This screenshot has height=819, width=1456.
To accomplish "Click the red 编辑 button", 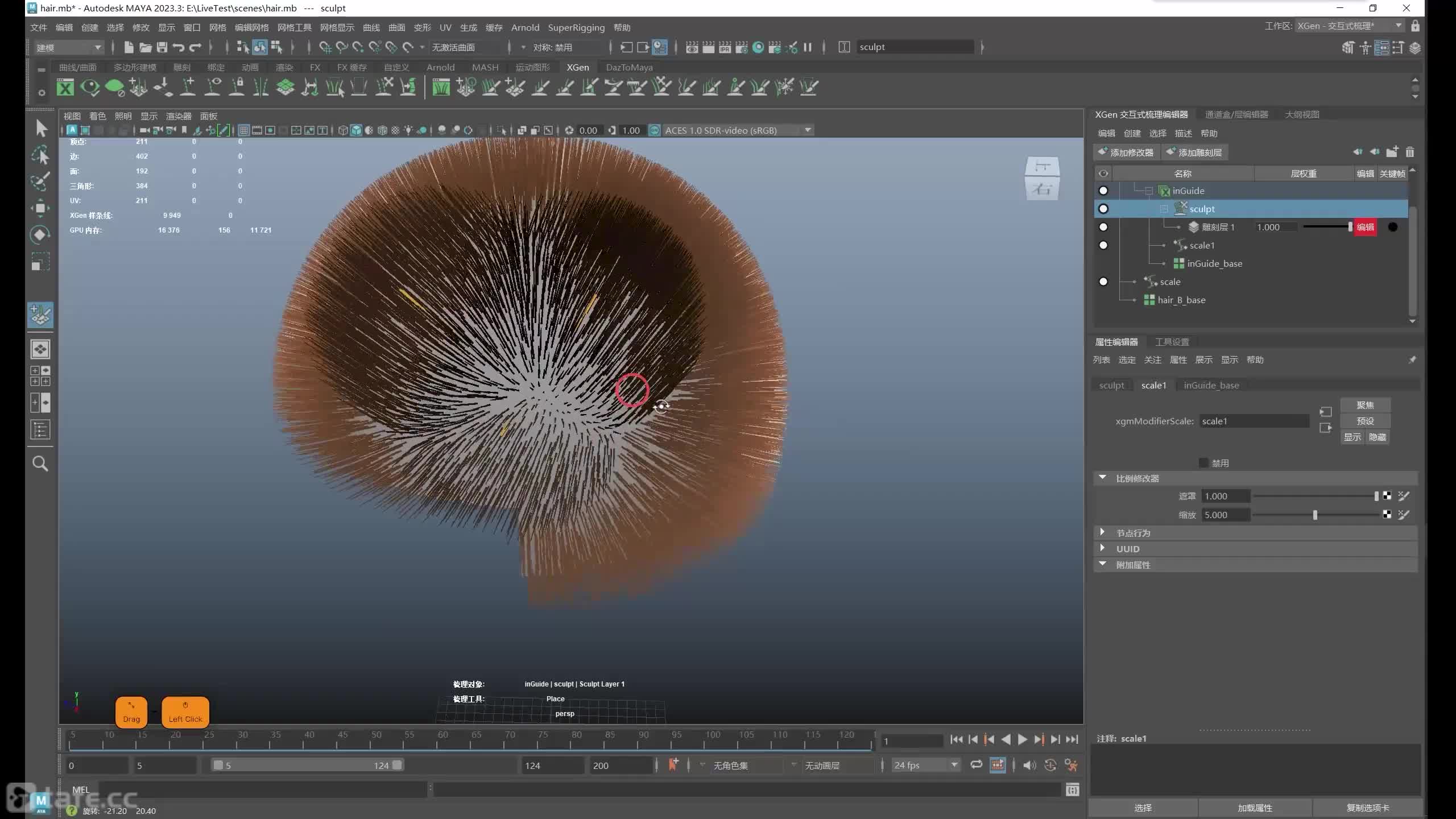I will point(1365,227).
